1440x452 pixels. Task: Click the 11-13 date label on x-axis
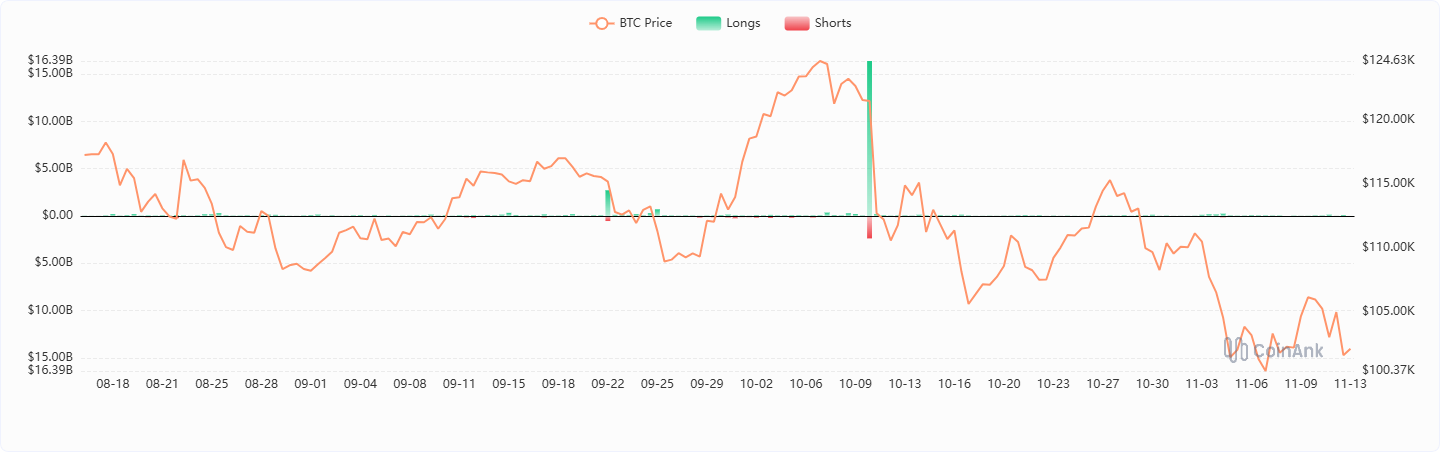coord(1351,384)
